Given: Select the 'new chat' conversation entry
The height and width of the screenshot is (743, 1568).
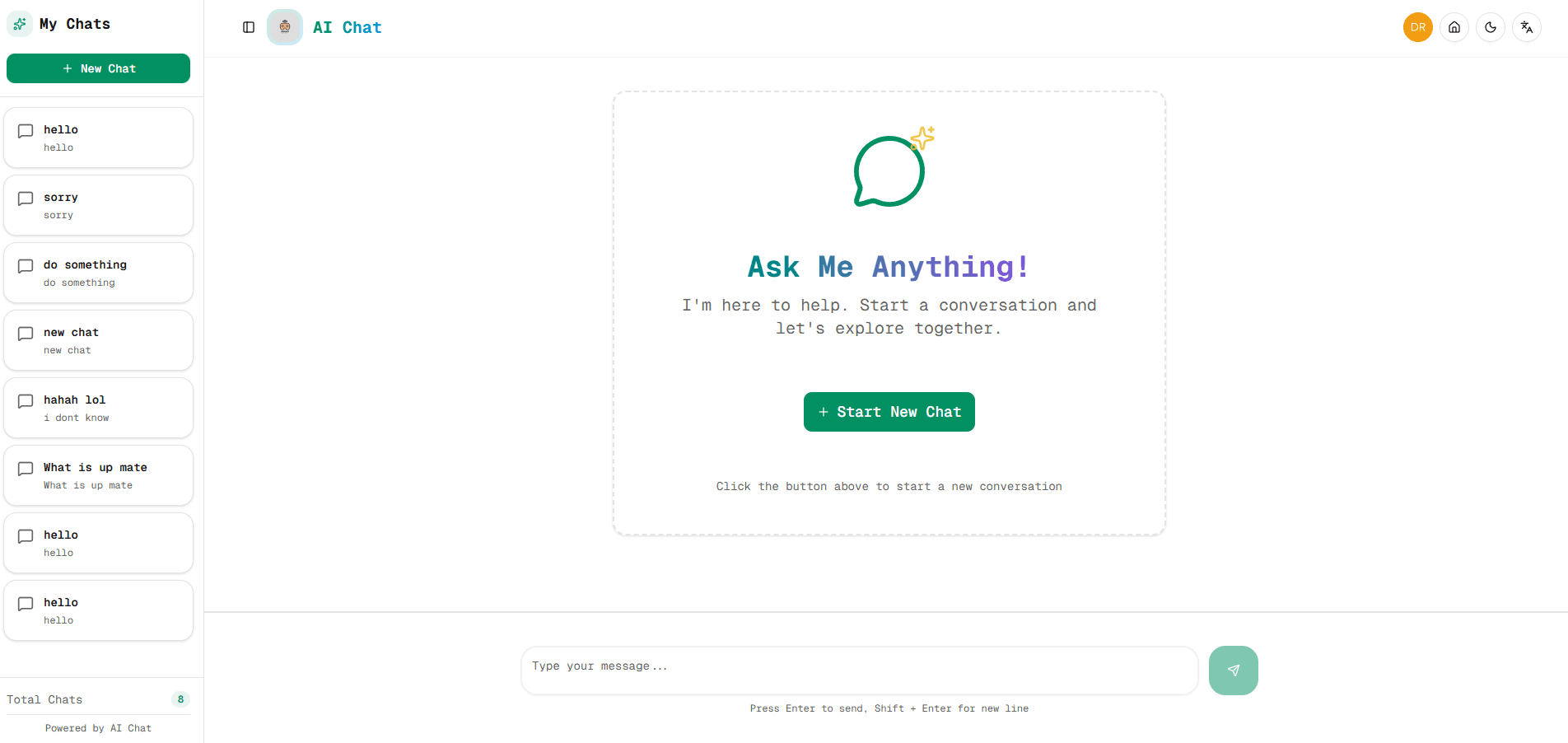Looking at the screenshot, I should 98,340.
